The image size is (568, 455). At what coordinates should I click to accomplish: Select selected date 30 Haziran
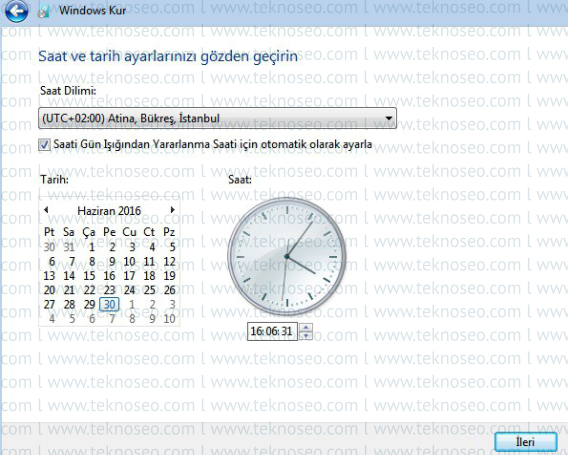(109, 304)
